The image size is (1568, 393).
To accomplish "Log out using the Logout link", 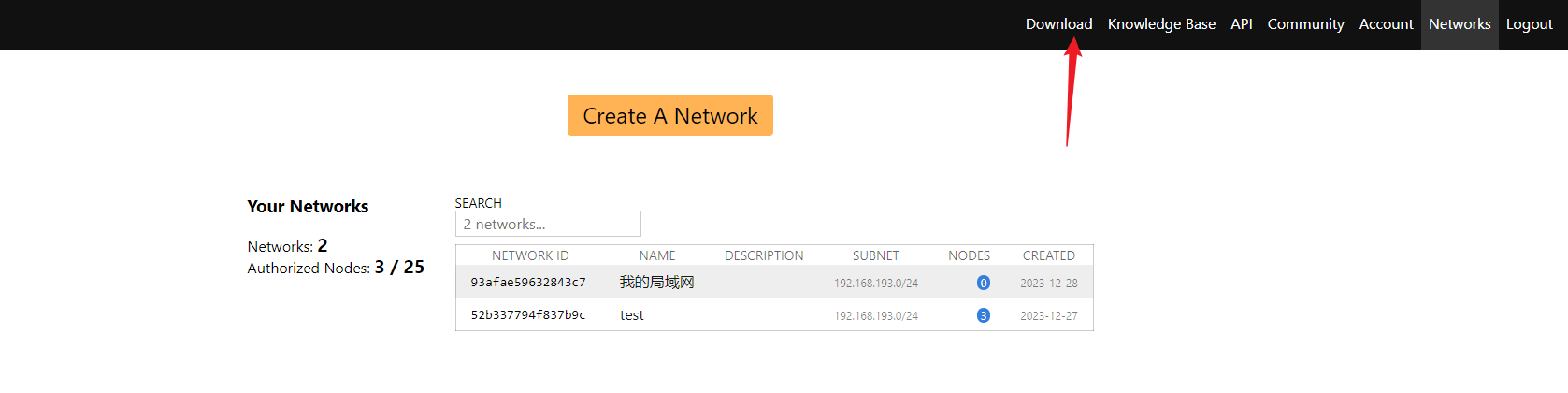I will point(1529,24).
